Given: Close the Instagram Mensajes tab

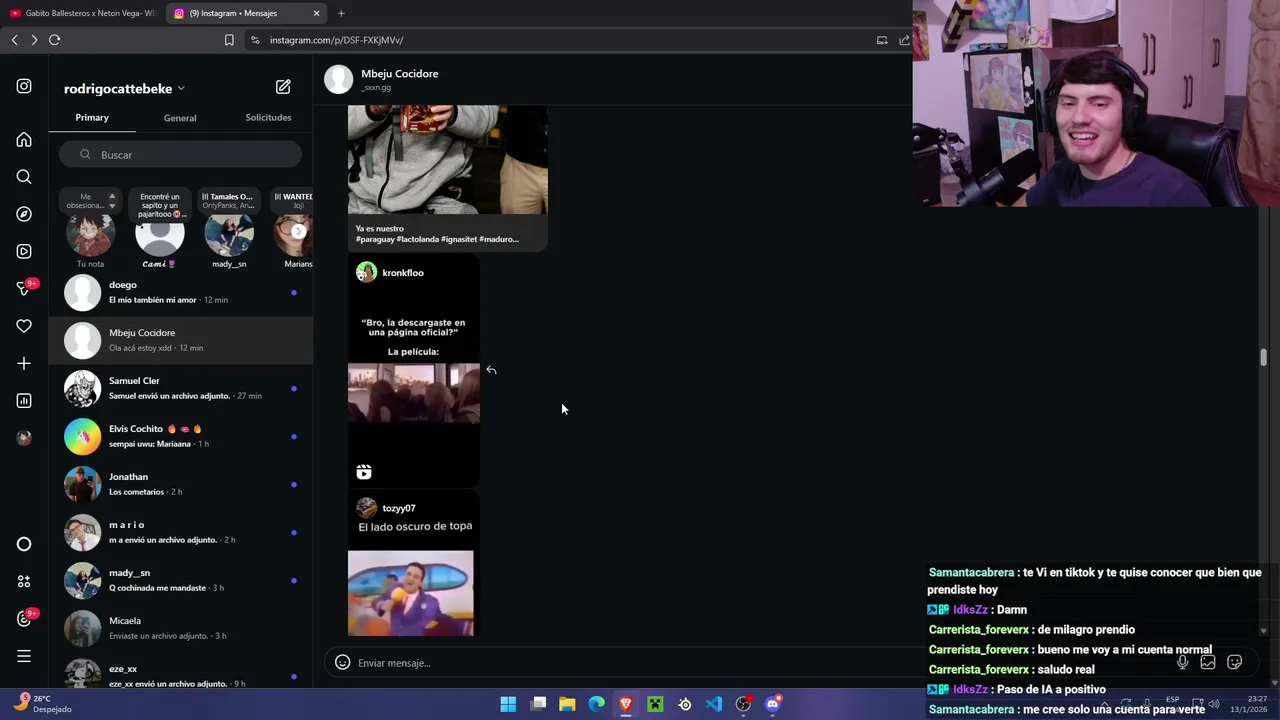Looking at the screenshot, I should pos(316,13).
